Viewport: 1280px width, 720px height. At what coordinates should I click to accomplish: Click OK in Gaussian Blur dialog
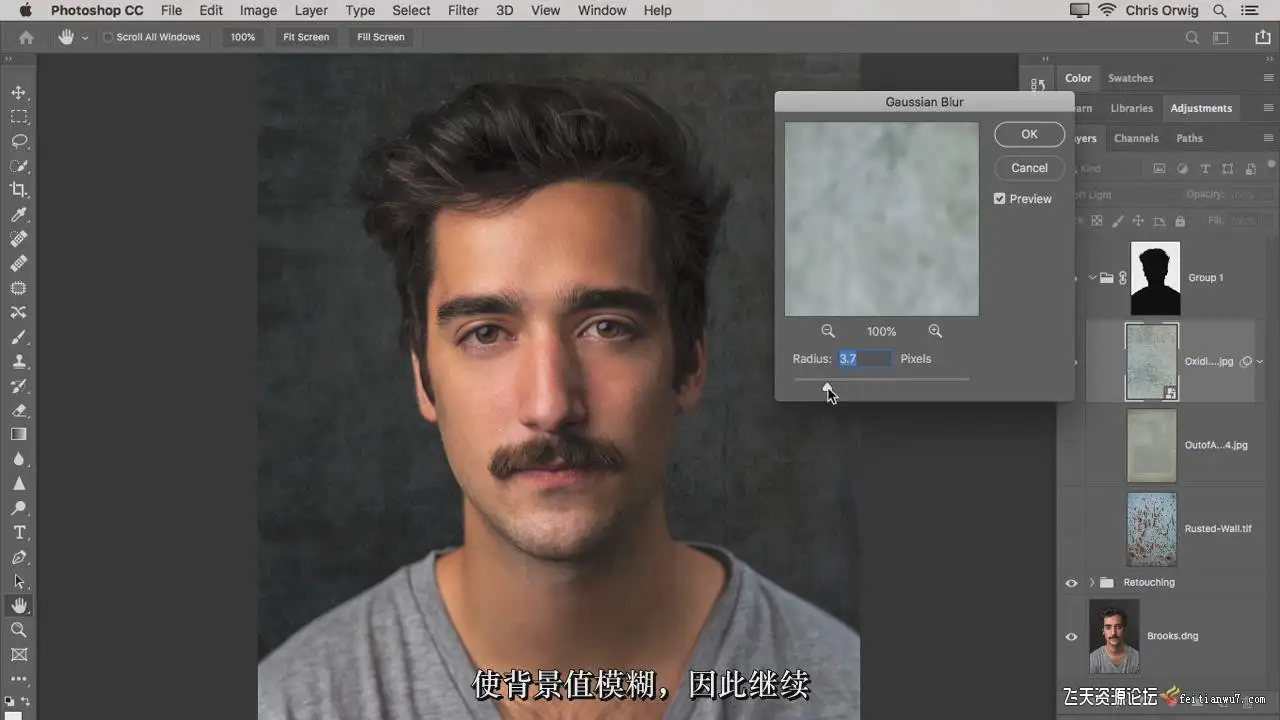pyautogui.click(x=1029, y=134)
